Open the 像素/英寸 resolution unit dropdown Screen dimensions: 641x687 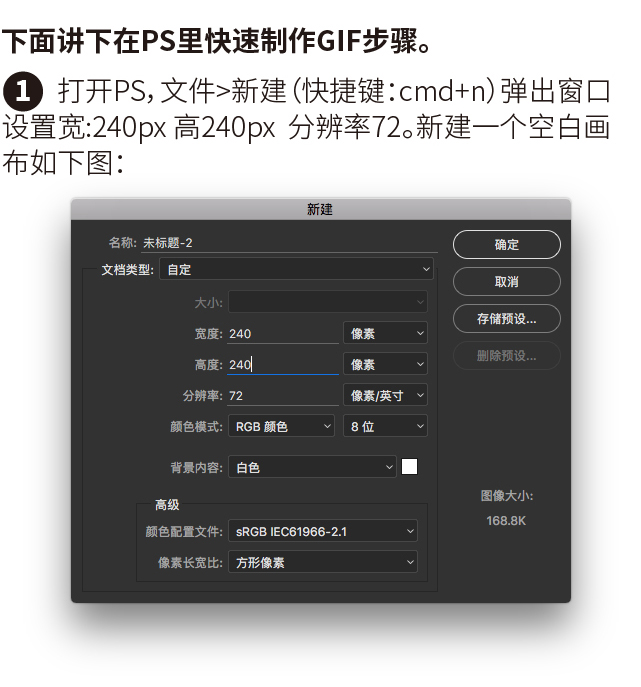coord(385,395)
